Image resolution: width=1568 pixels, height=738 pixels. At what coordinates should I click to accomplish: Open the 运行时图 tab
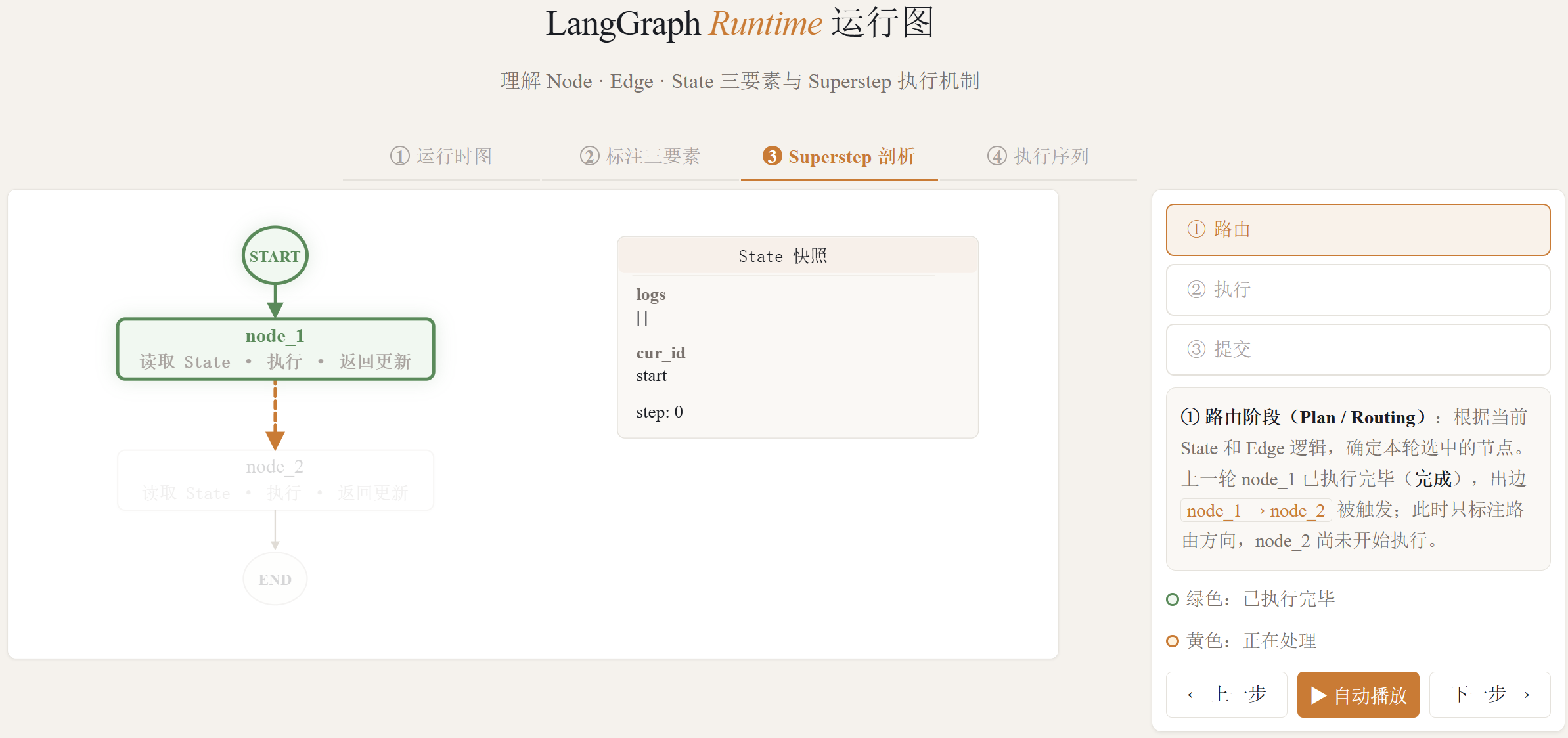coord(441,156)
